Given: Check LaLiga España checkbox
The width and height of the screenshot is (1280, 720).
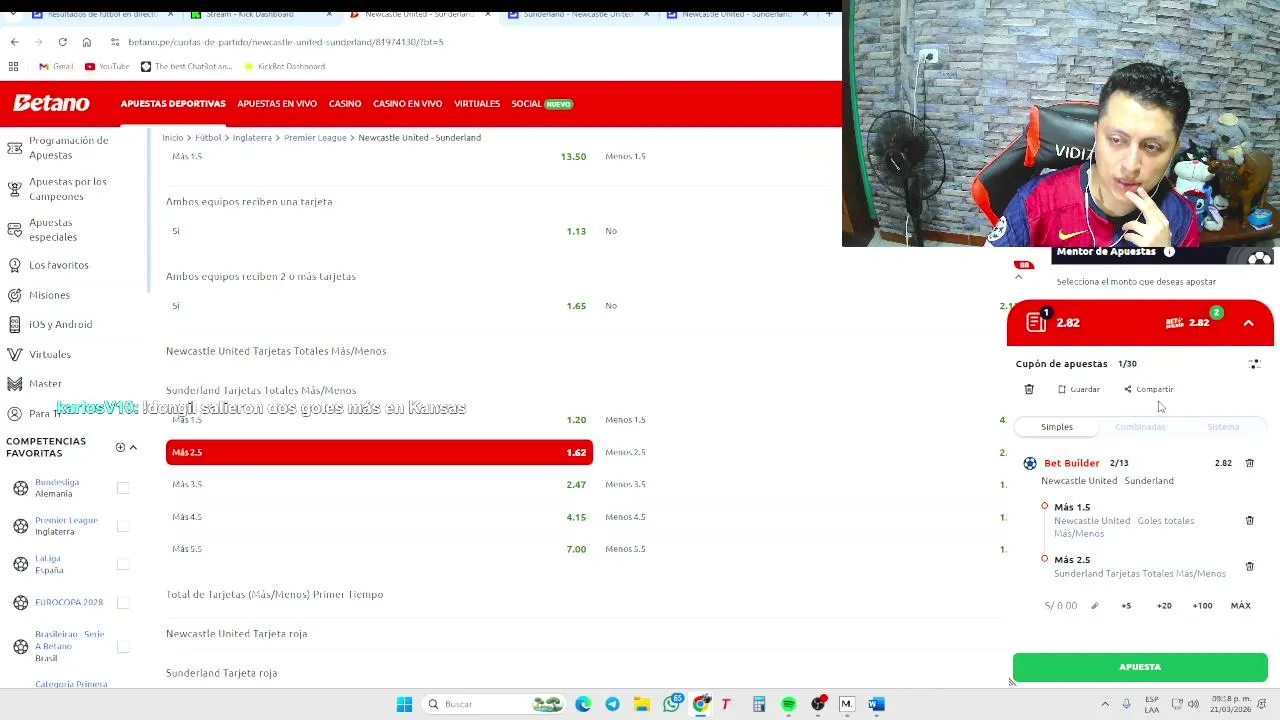Looking at the screenshot, I should (x=123, y=564).
